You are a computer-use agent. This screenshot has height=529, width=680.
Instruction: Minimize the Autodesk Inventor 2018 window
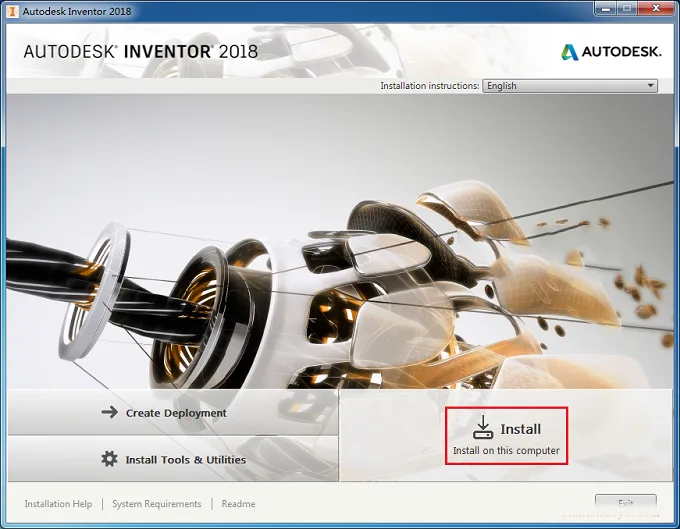[x=606, y=9]
